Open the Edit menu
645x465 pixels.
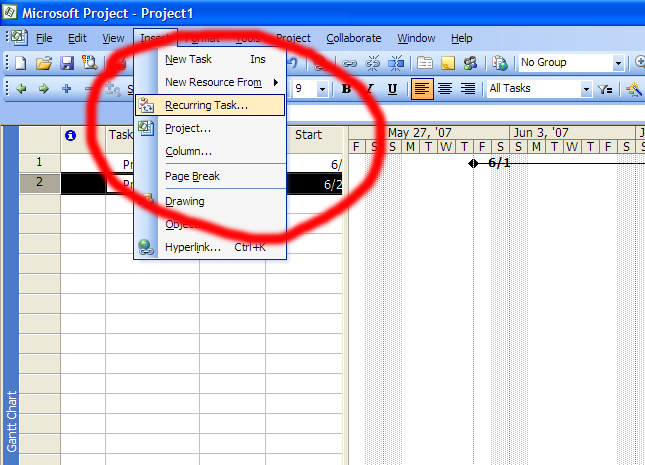[x=77, y=38]
